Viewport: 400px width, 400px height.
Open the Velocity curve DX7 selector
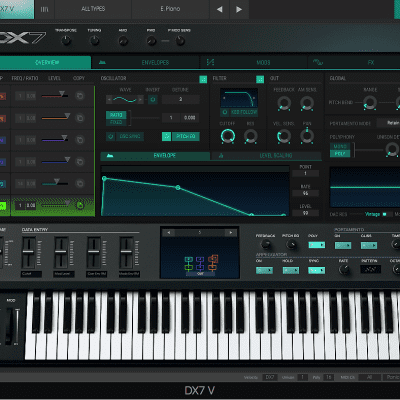tap(270, 377)
